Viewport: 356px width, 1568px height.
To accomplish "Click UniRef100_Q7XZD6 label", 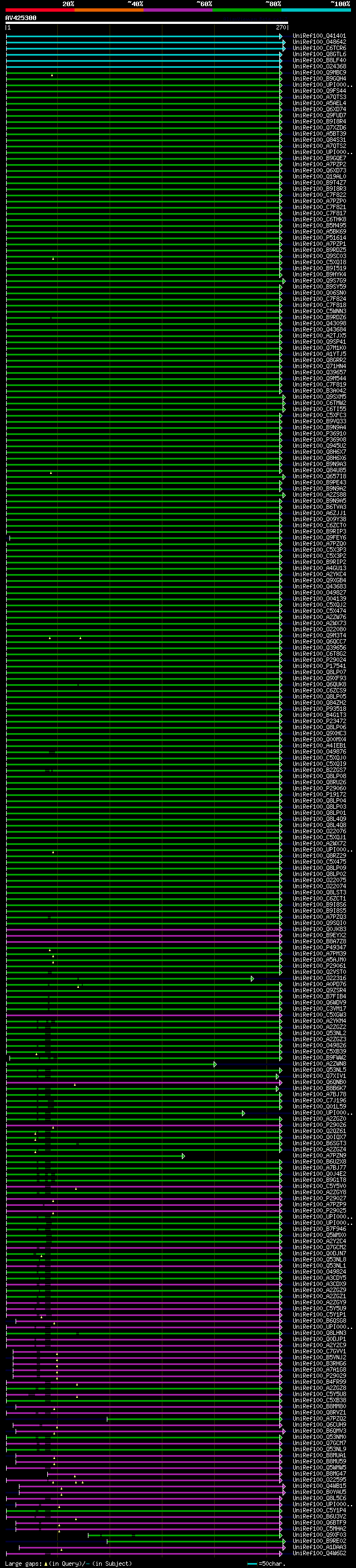I will click(319, 127).
